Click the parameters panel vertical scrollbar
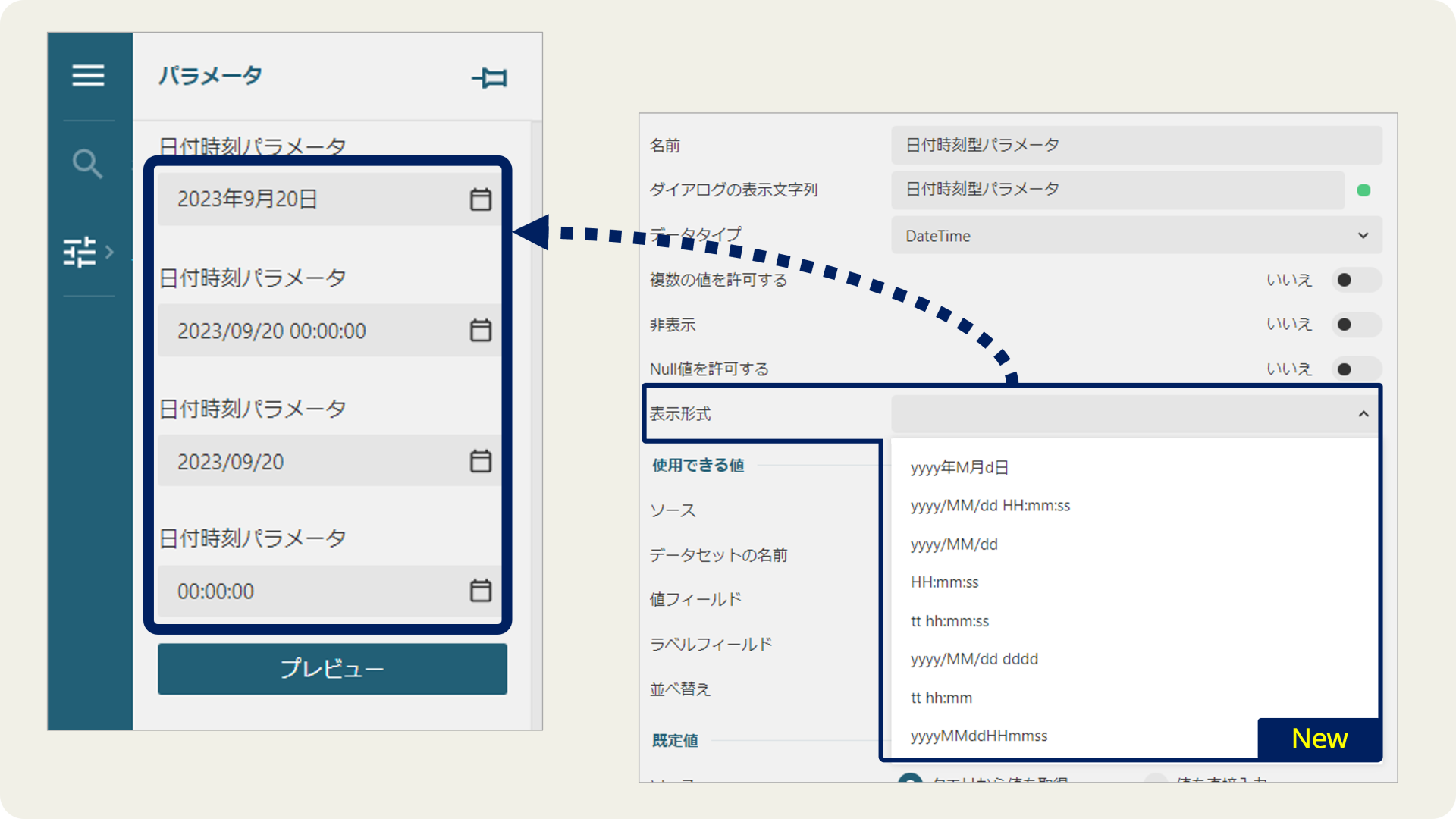This screenshot has height=819, width=1456. coord(536,425)
